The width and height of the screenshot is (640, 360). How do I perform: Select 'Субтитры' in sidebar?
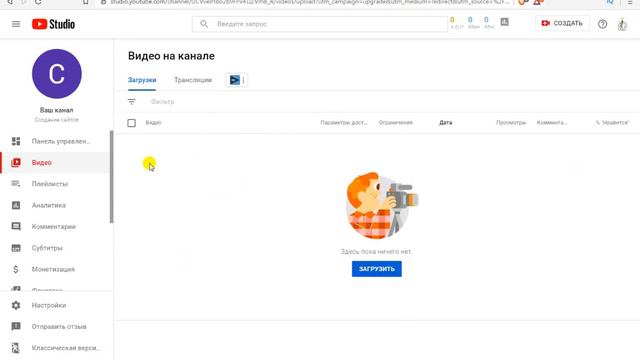point(47,248)
